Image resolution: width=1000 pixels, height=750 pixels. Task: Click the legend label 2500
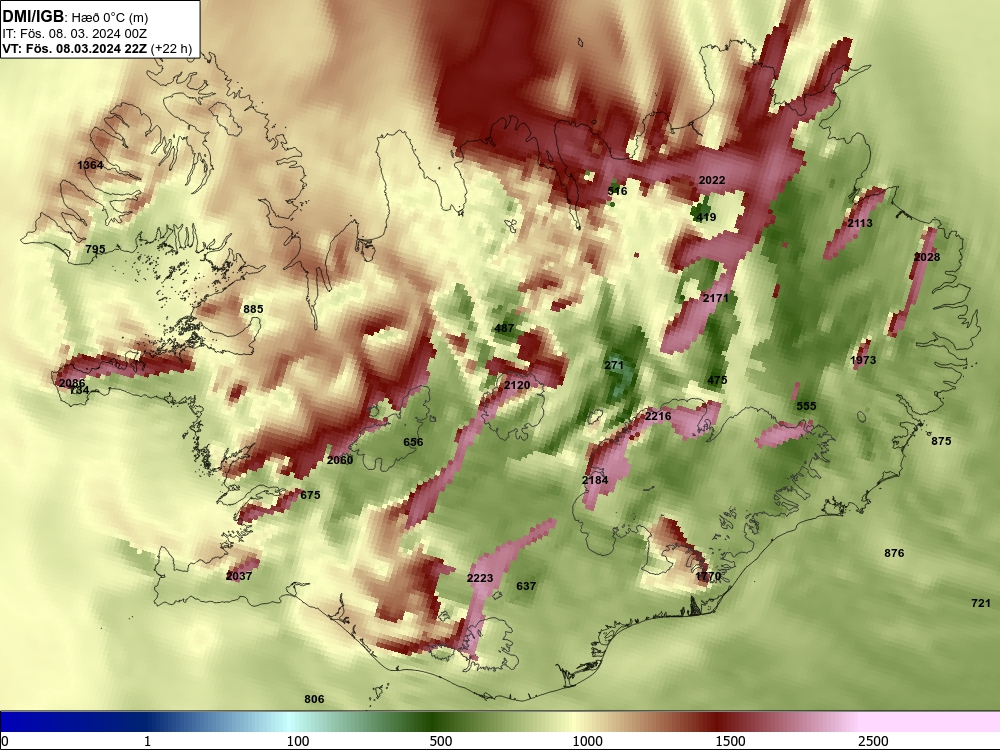873,741
